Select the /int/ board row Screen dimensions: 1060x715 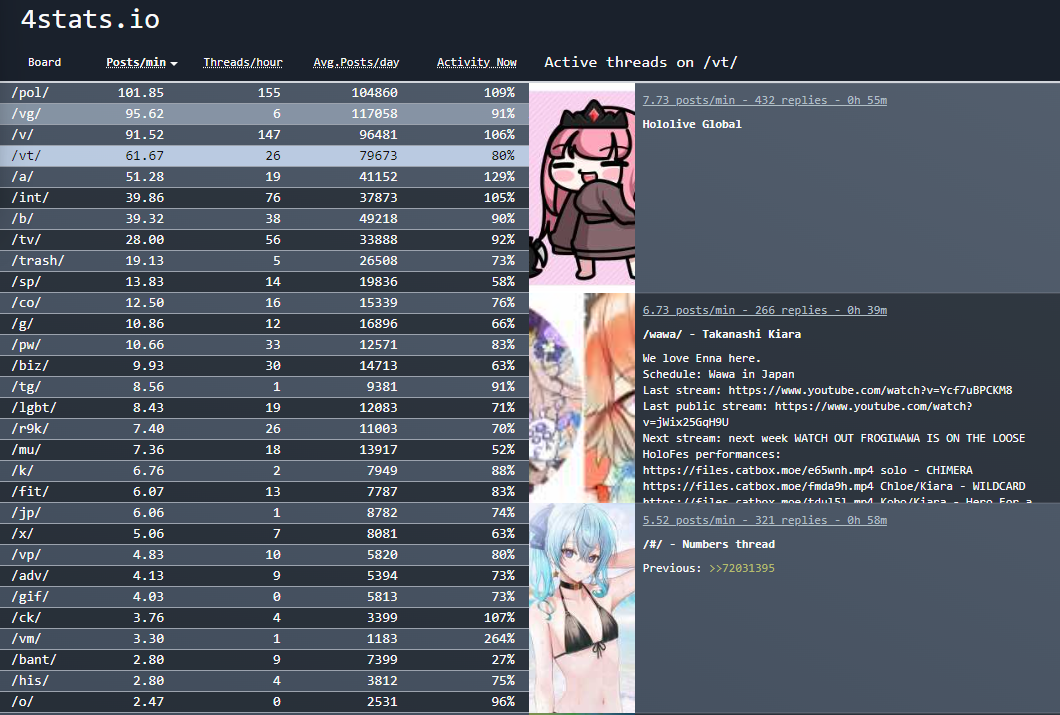[x=264, y=197]
